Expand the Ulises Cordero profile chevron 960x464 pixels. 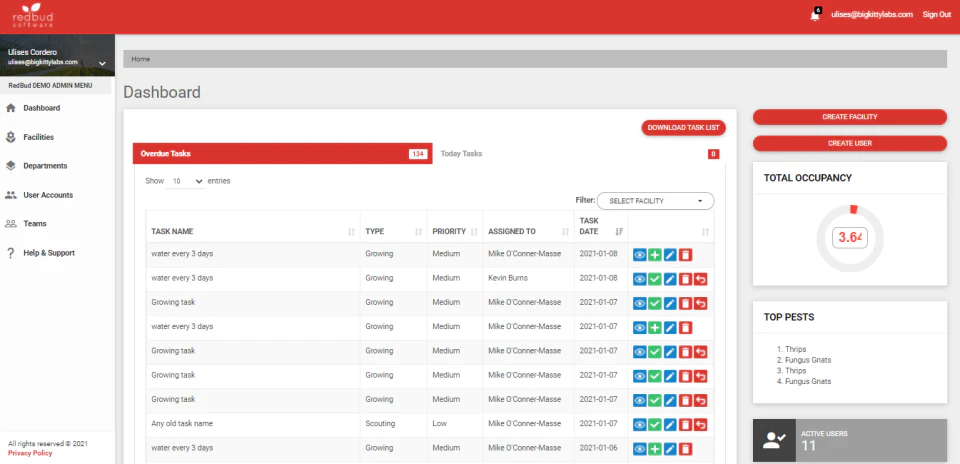click(x=102, y=63)
